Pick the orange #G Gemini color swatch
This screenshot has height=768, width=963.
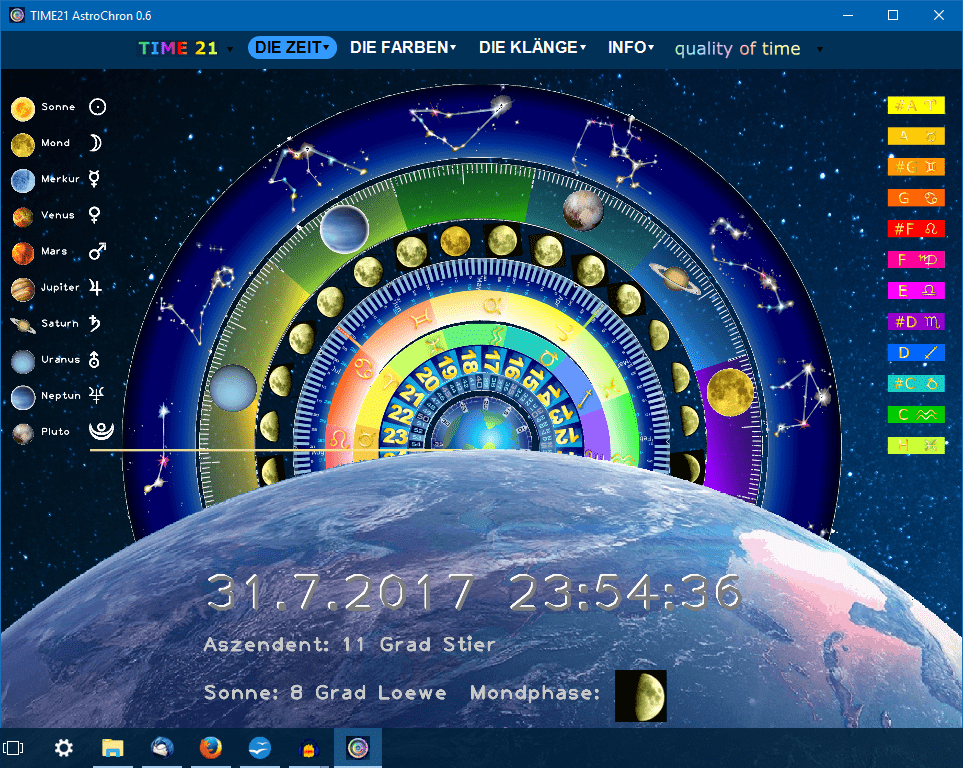tap(916, 167)
